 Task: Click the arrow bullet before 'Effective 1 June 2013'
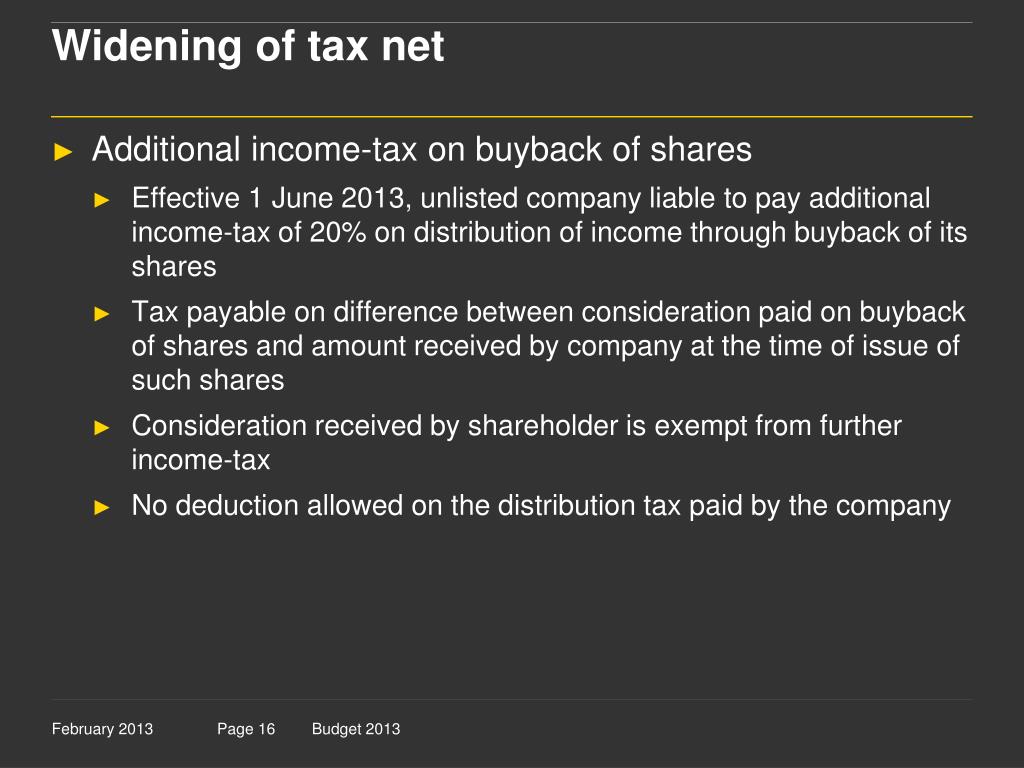pos(102,200)
